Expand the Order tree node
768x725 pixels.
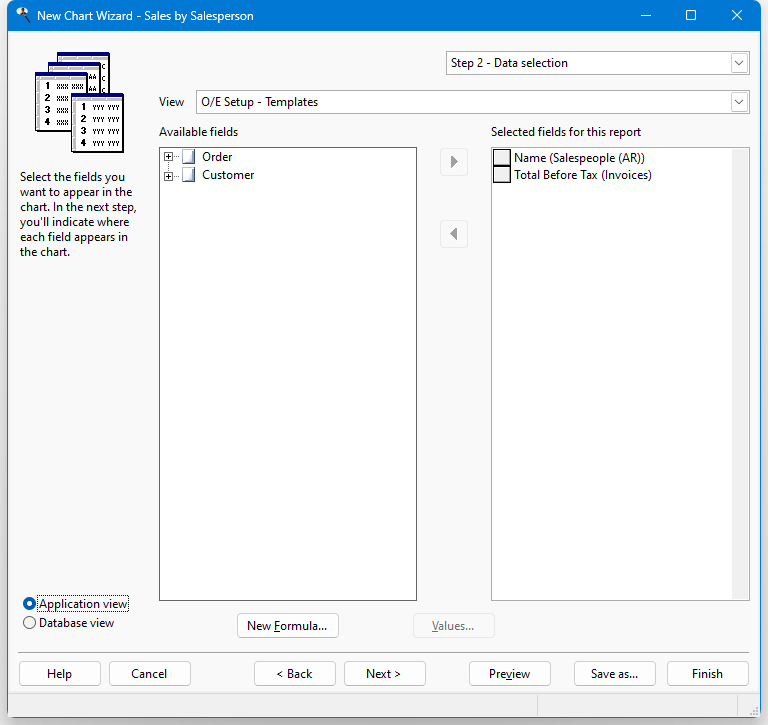(168, 157)
